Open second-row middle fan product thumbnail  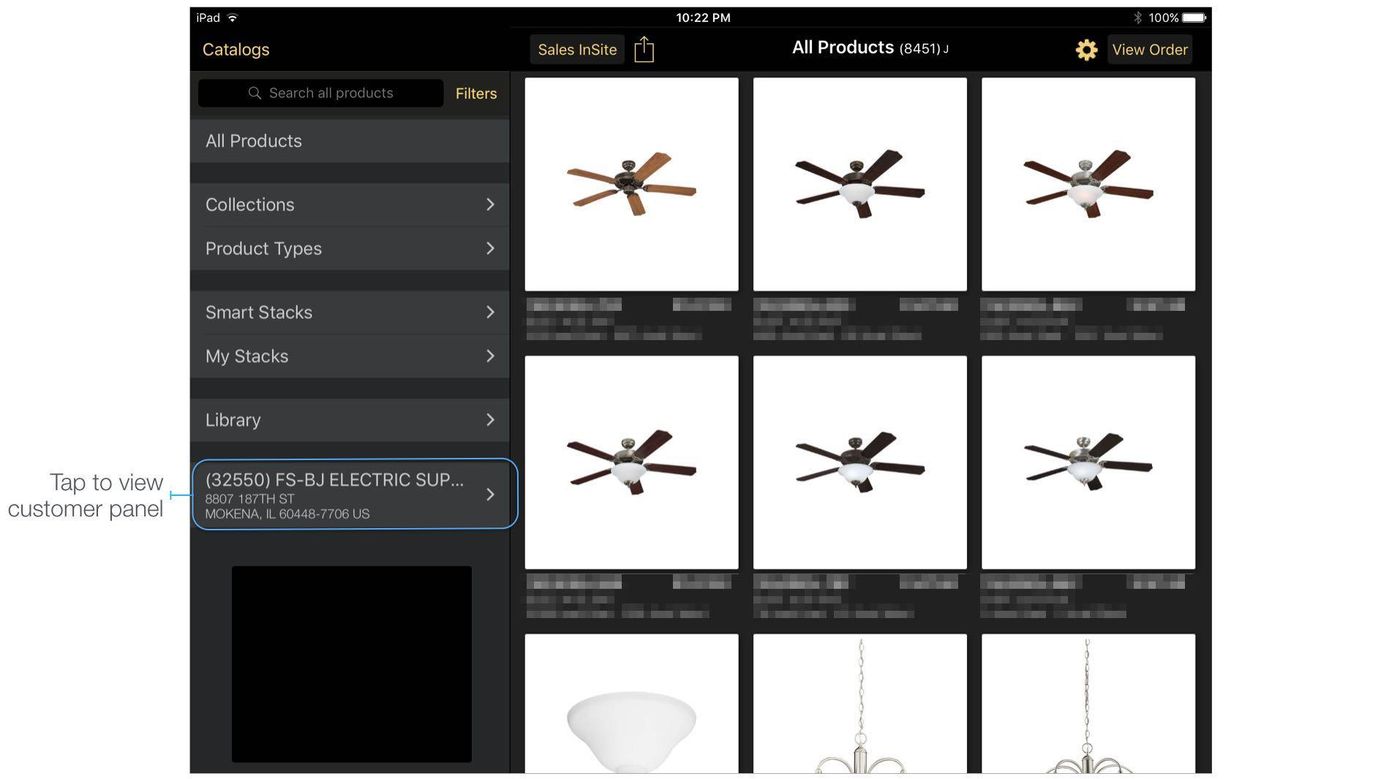(x=860, y=462)
